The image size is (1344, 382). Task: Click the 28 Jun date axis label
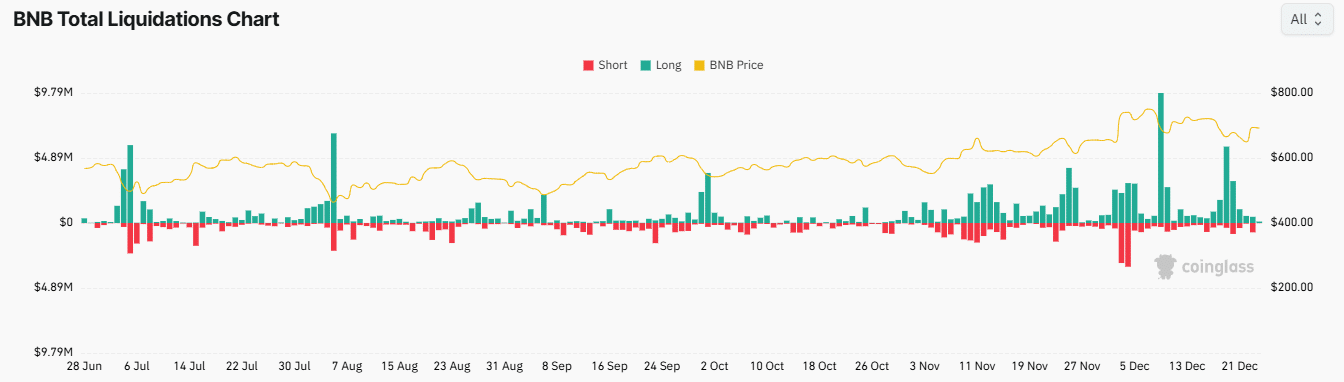pyautogui.click(x=83, y=366)
